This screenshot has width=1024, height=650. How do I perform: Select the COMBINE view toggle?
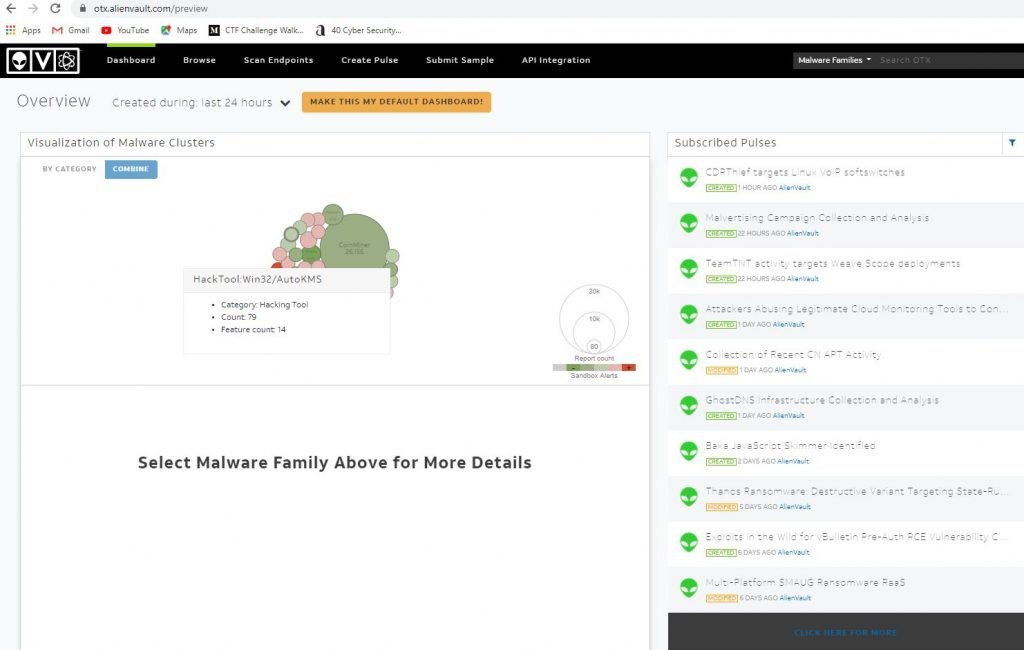[131, 169]
